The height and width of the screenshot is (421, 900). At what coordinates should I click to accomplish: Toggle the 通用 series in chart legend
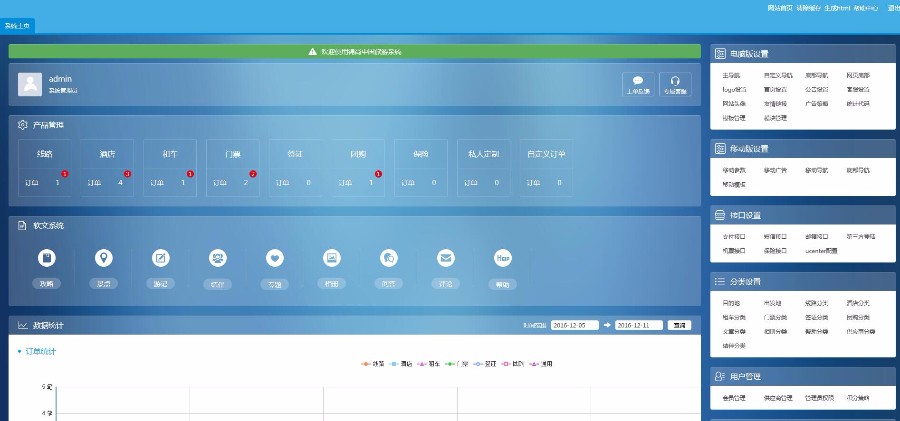coord(541,364)
